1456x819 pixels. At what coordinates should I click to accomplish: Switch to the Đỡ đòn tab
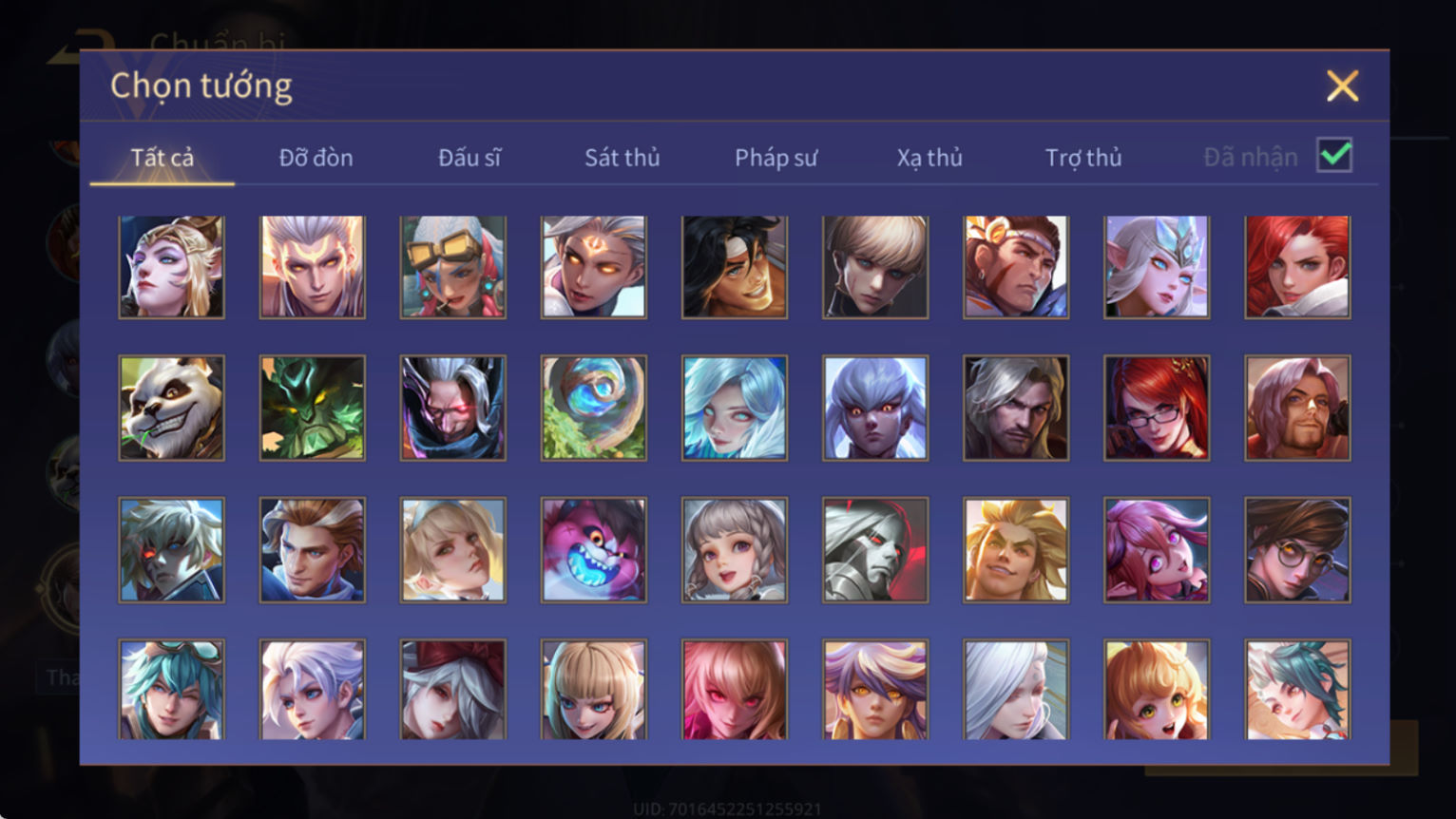(x=316, y=158)
